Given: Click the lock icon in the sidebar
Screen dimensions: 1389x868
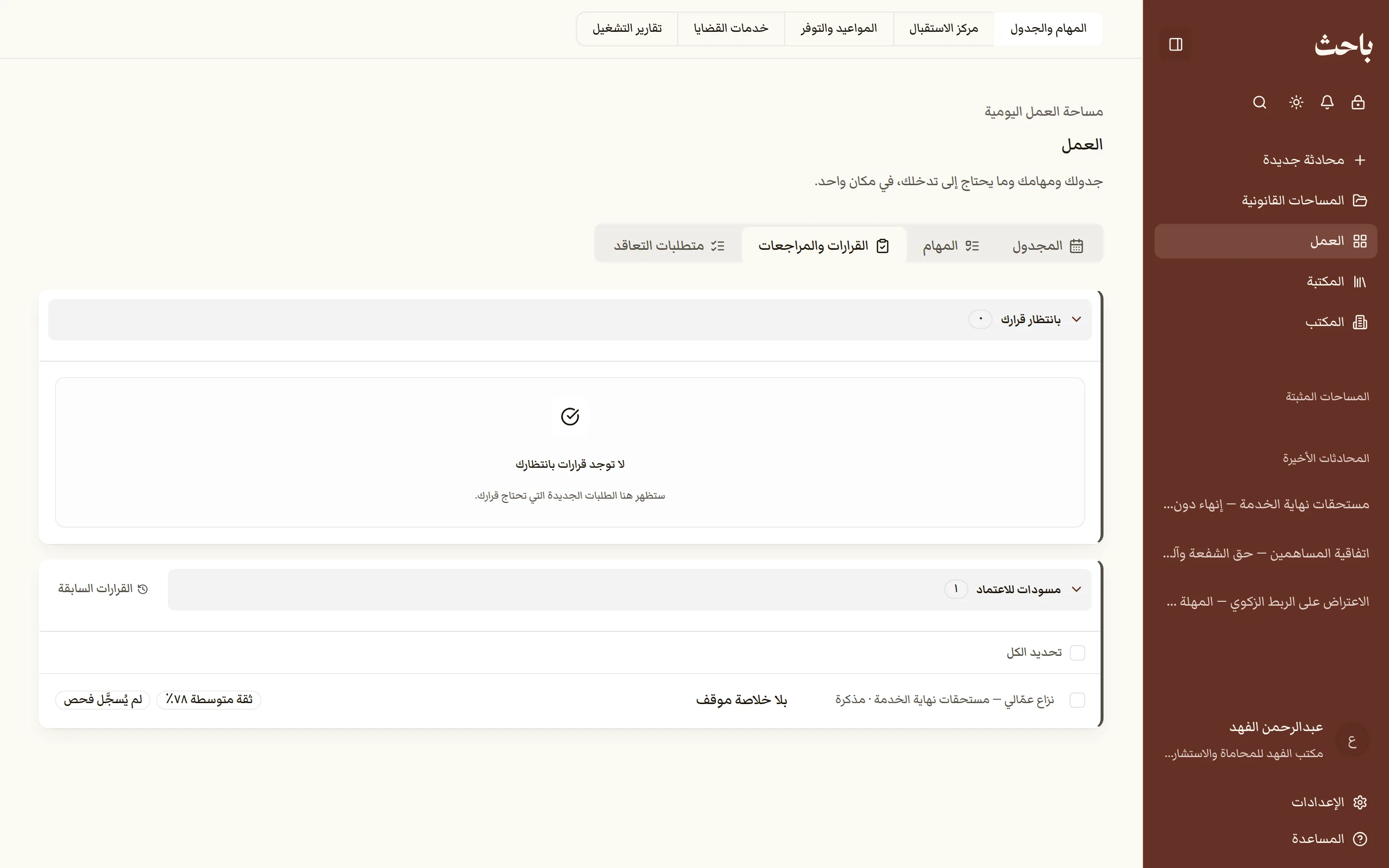Looking at the screenshot, I should click(1358, 102).
